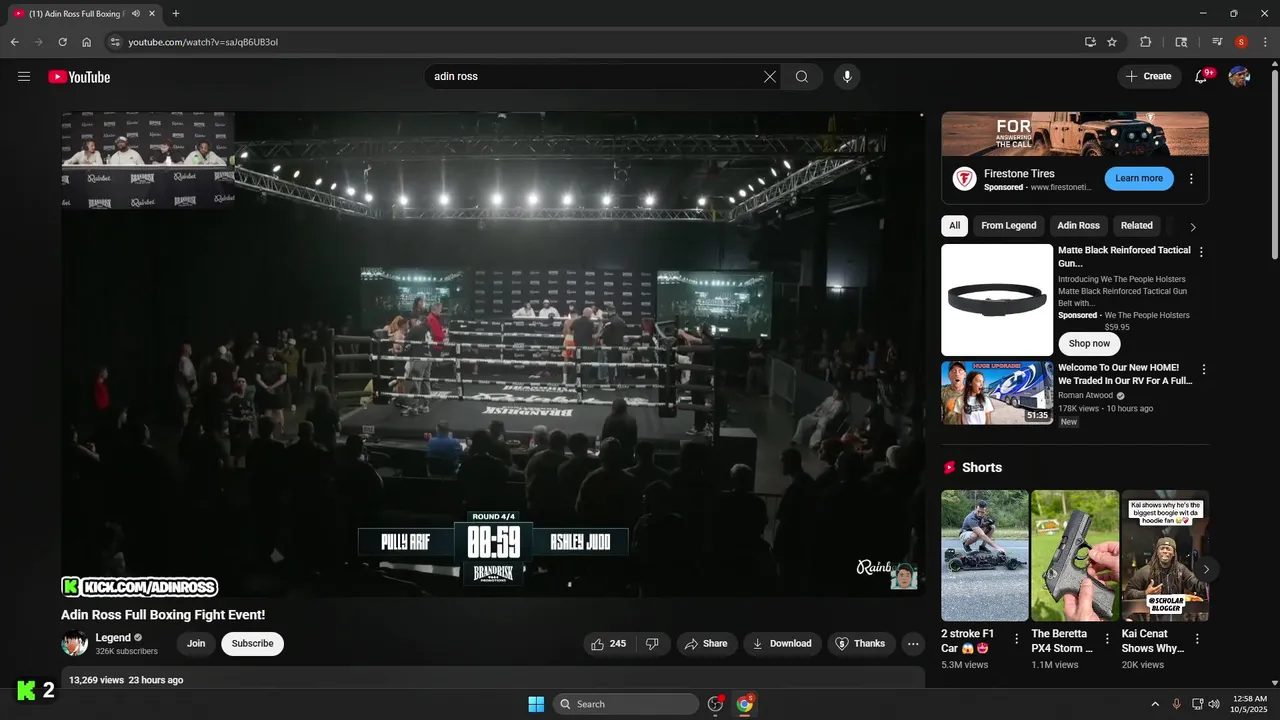Show hidden system tray icons

point(1155,704)
